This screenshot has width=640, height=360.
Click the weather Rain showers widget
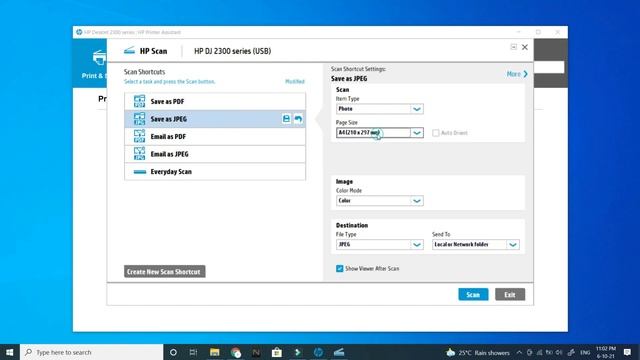(478, 352)
